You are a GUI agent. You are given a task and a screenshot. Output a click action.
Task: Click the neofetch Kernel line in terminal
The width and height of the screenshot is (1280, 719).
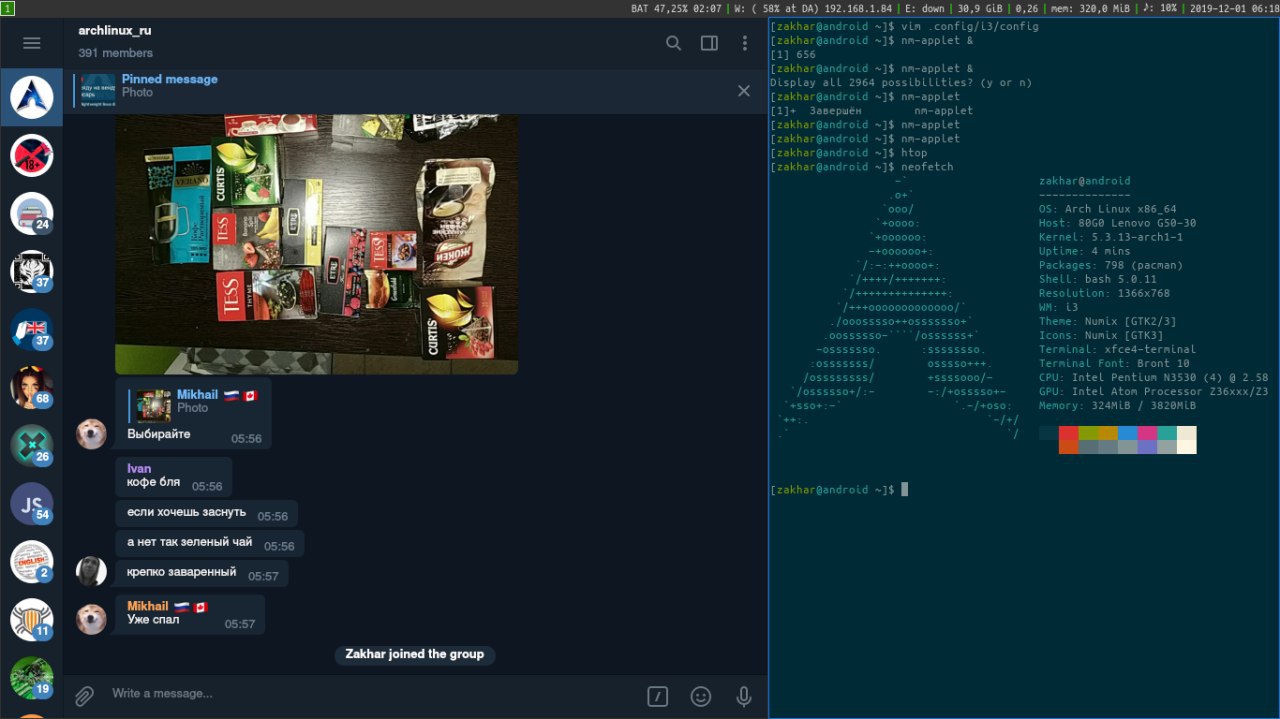pyautogui.click(x=1111, y=238)
